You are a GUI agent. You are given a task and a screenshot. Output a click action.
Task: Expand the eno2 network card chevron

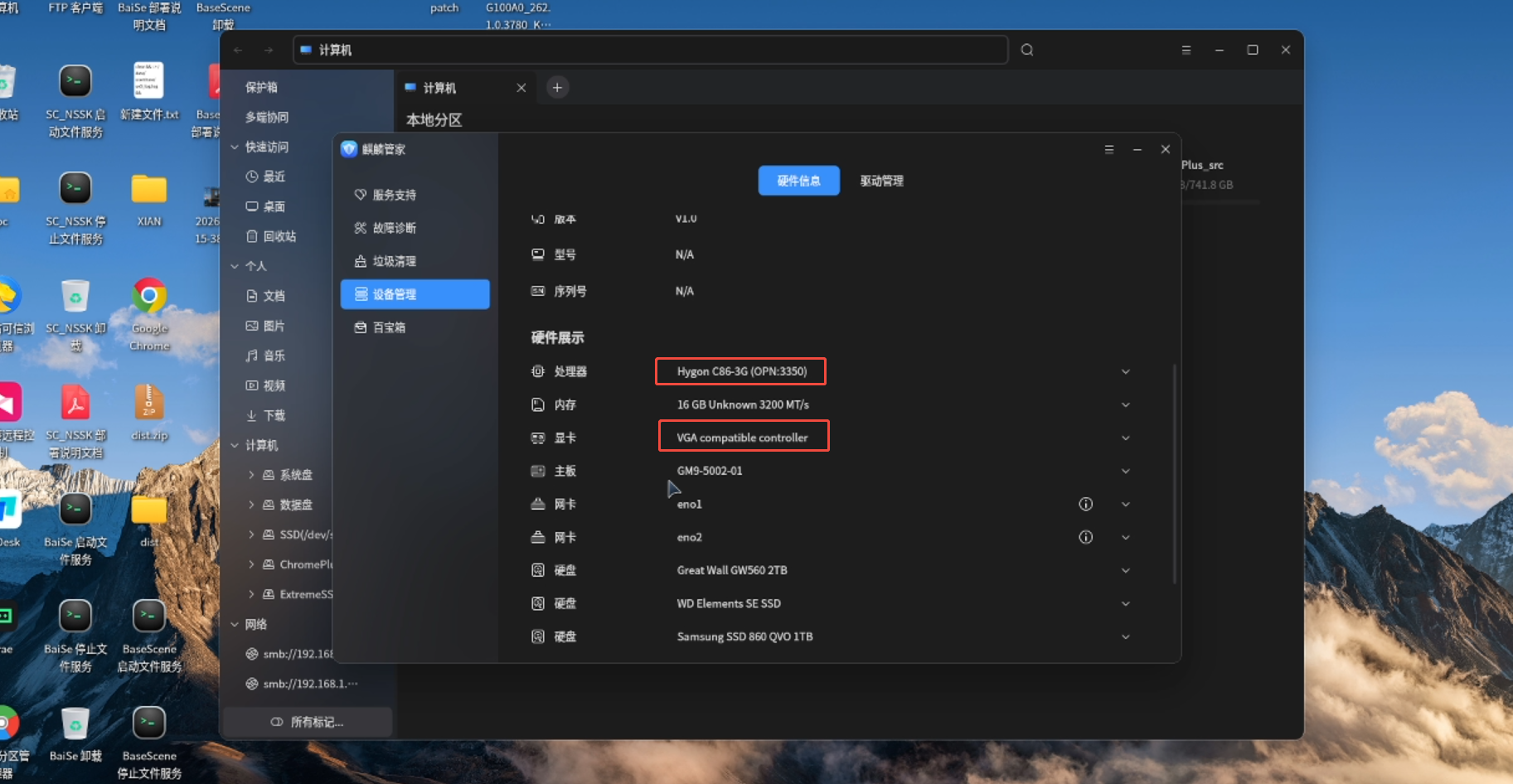pos(1126,537)
